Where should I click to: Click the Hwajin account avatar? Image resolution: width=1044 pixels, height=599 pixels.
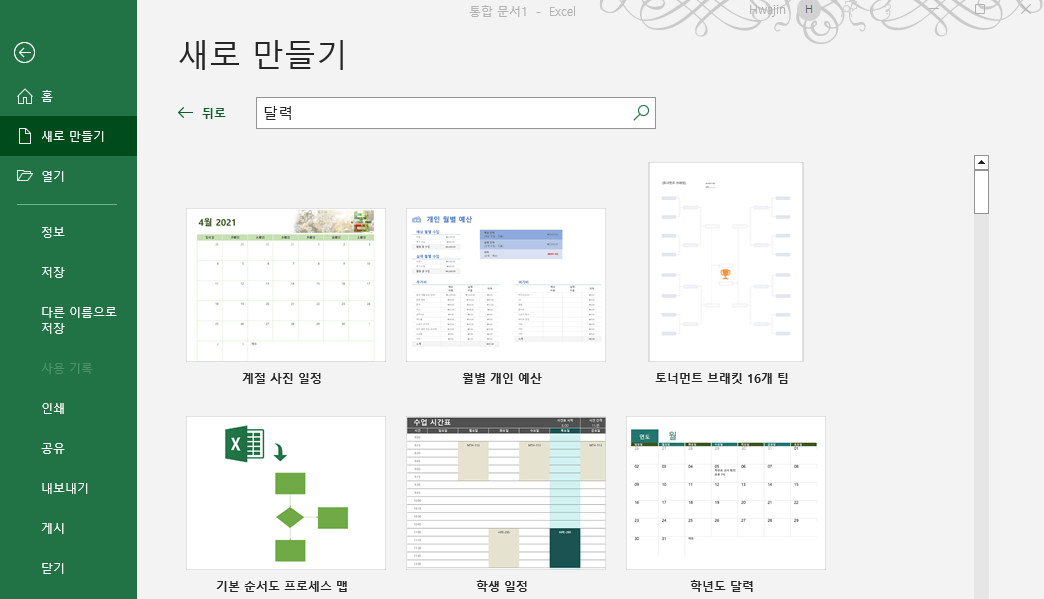(807, 11)
